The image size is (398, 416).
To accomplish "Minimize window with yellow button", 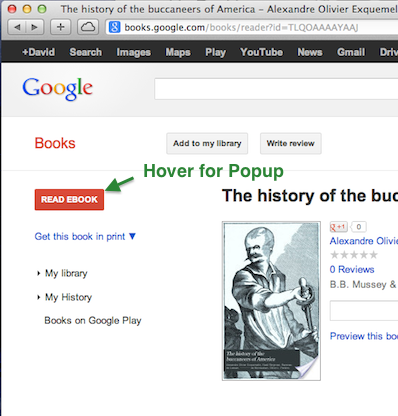I will point(27,9).
